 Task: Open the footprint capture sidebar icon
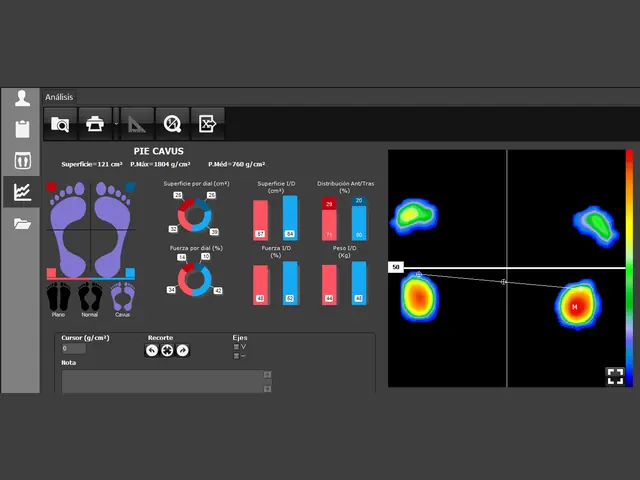(x=22, y=160)
